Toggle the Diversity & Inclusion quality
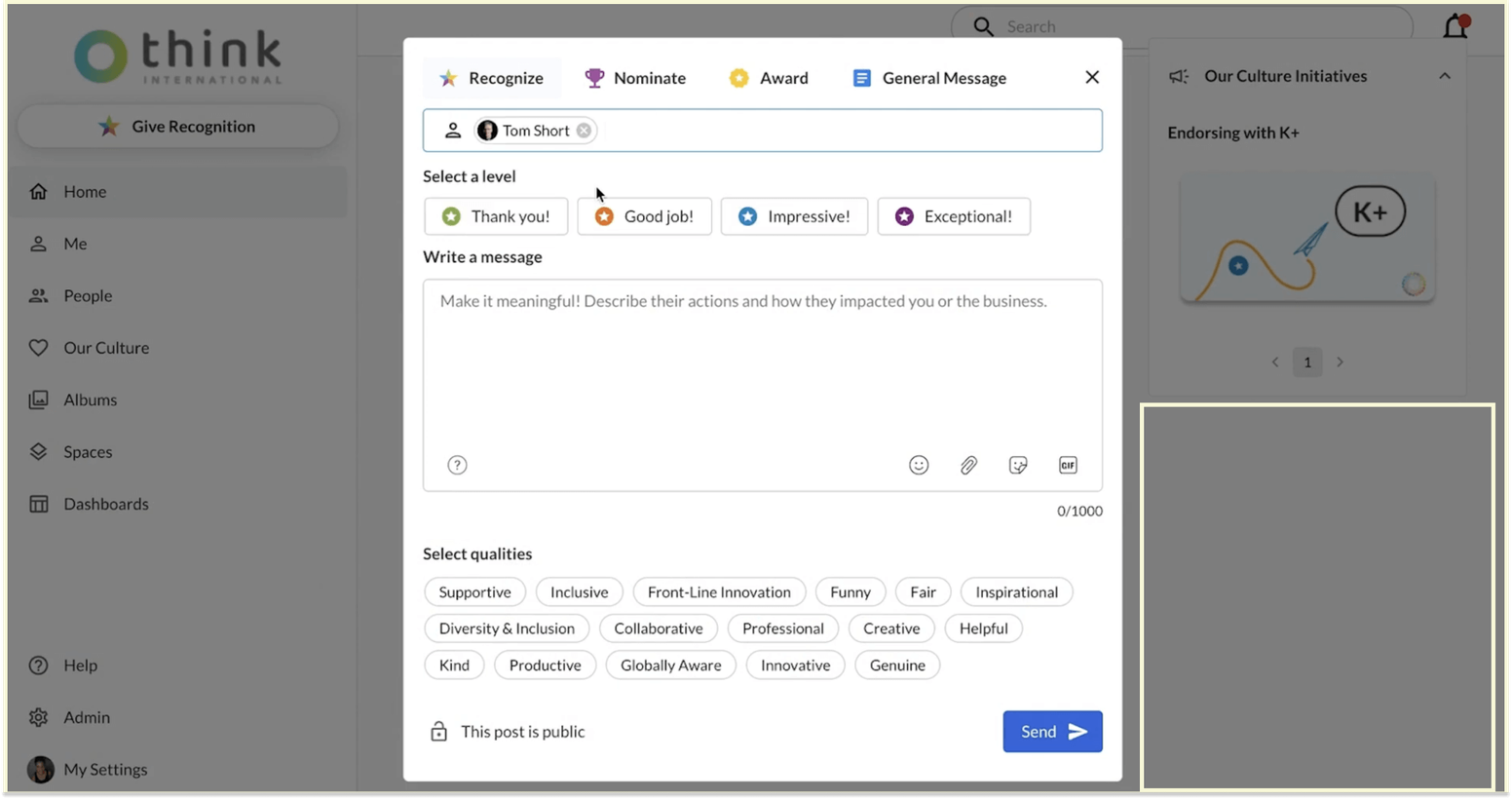This screenshot has height=799, width=1512. 507,628
